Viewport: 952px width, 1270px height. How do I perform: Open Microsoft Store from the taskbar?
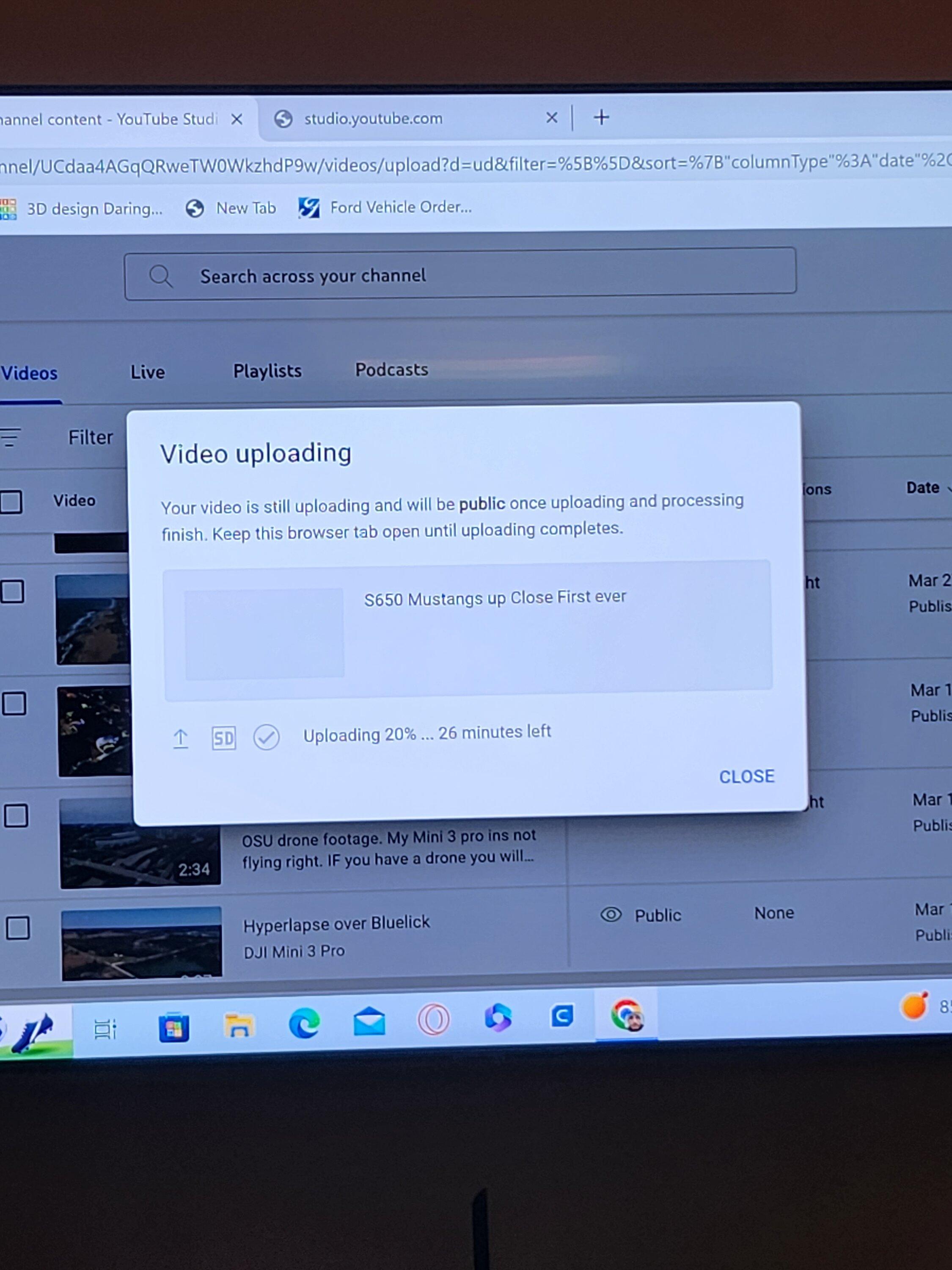(174, 1027)
